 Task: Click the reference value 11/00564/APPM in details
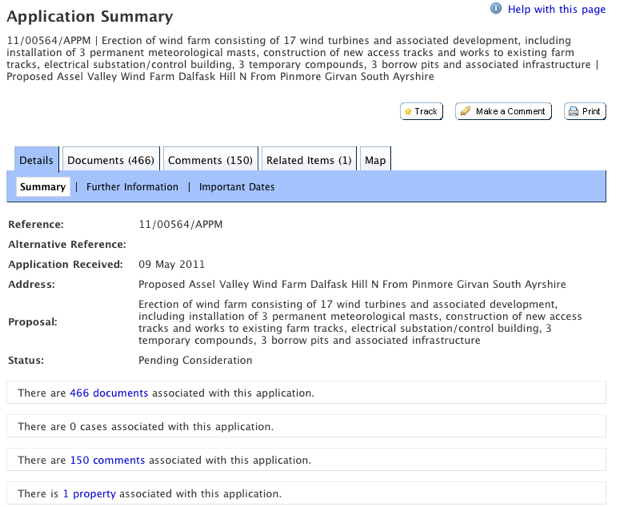coord(181,224)
